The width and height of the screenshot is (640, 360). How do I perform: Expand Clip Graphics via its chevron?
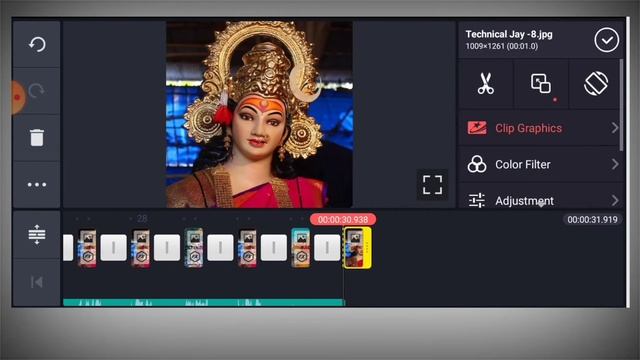(x=615, y=128)
